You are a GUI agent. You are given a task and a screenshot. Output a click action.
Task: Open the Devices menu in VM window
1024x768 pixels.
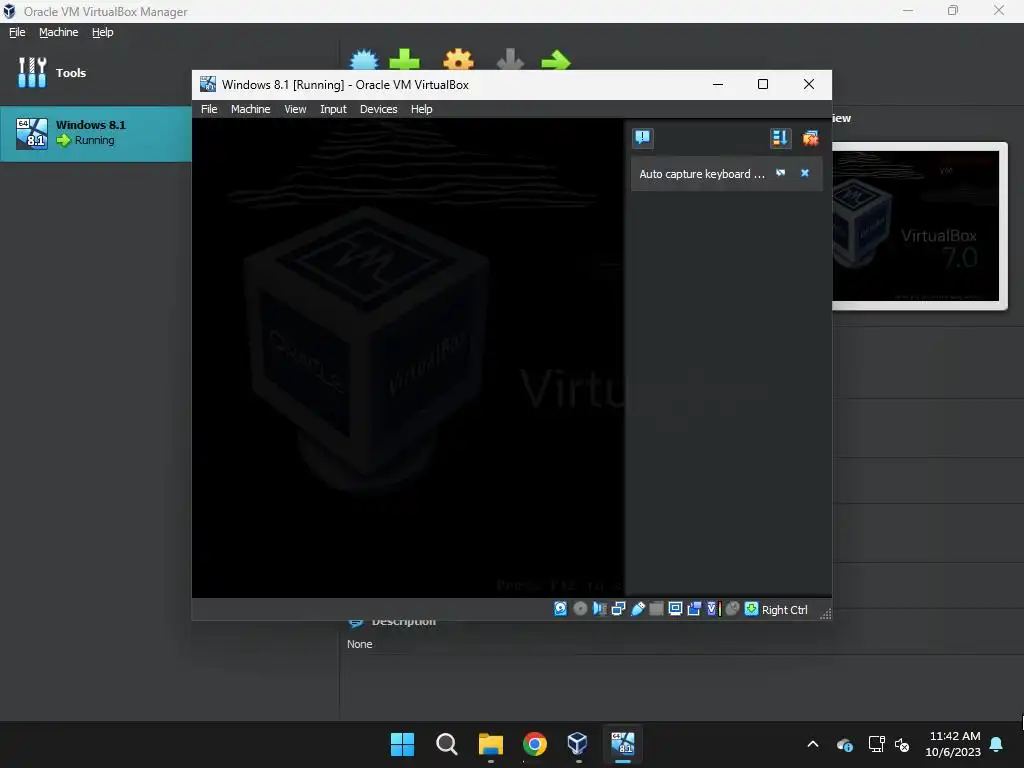click(x=378, y=109)
